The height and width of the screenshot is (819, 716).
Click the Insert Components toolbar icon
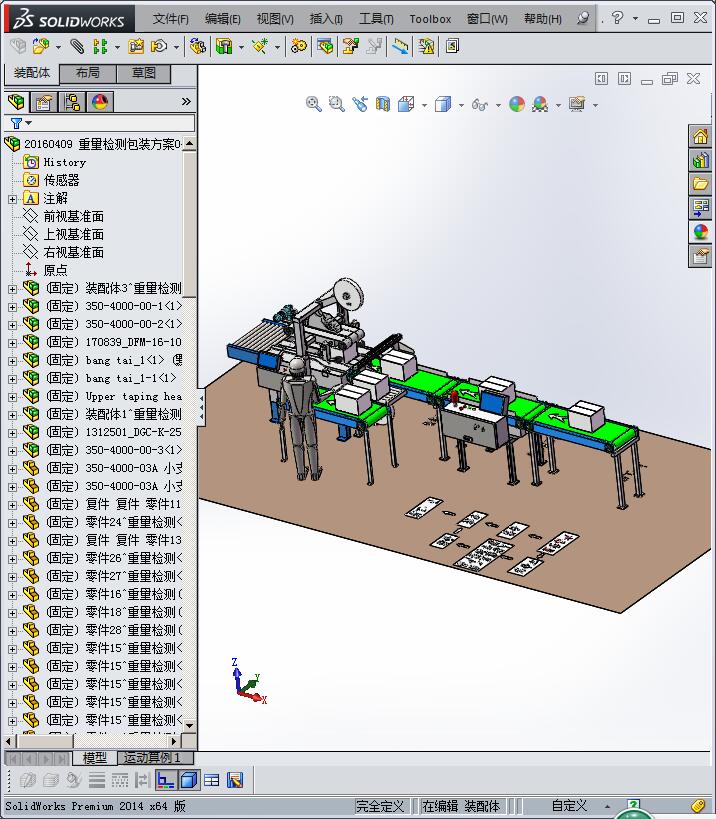[41, 46]
